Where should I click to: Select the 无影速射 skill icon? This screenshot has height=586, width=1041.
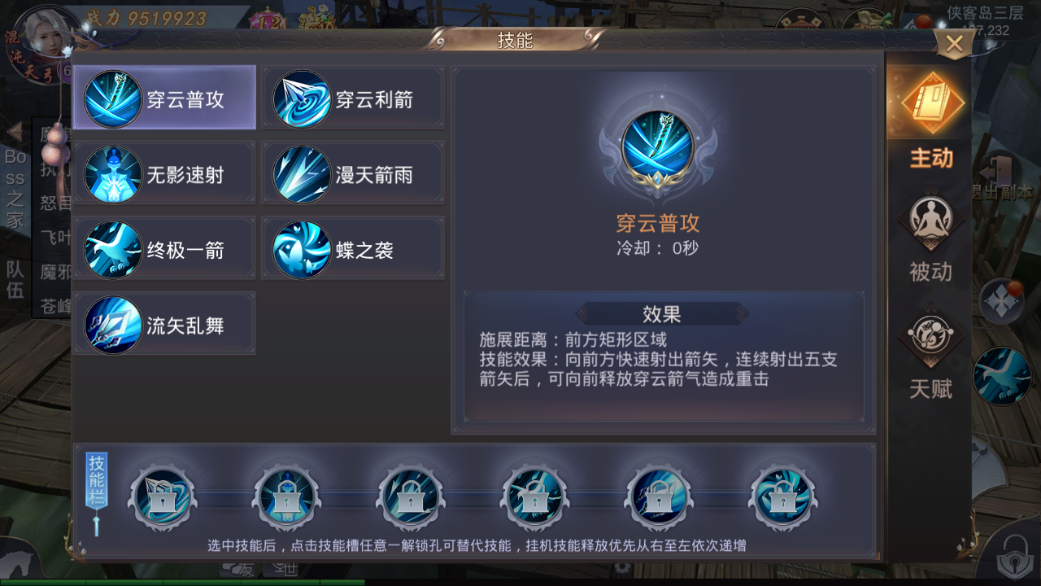click(x=113, y=175)
